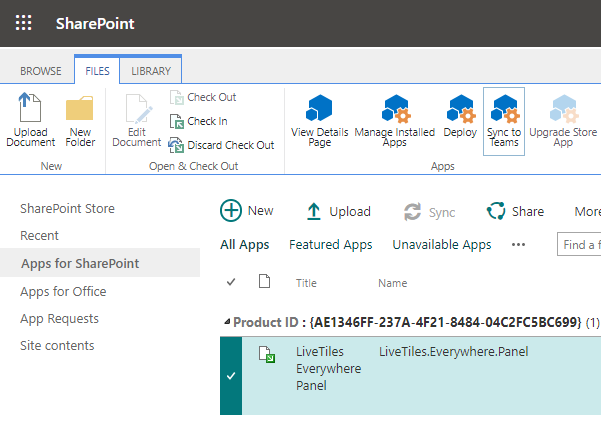Click Check Out in the ribbon
Screen dimensions: 601x429
203,97
